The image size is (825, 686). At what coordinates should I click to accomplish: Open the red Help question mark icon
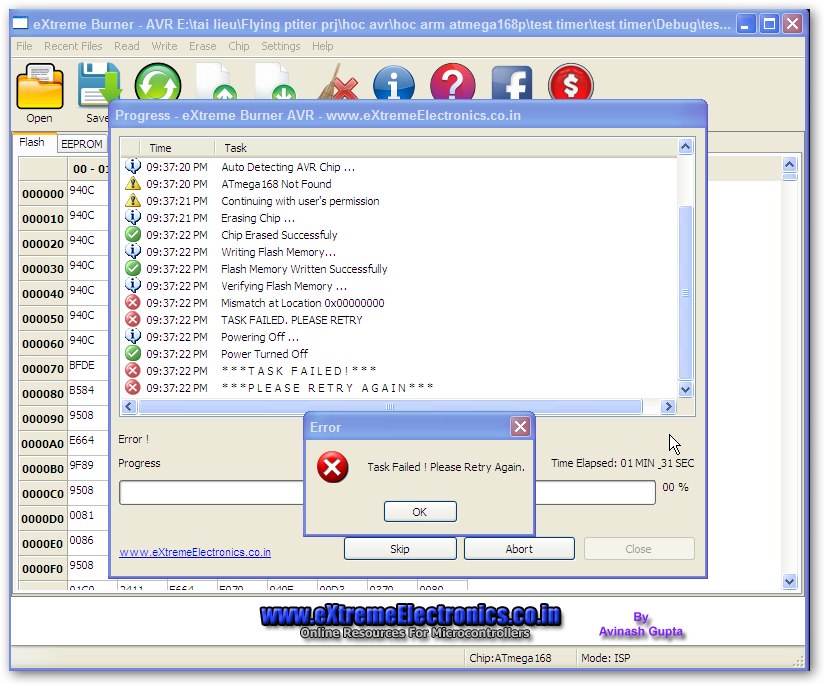tap(452, 82)
